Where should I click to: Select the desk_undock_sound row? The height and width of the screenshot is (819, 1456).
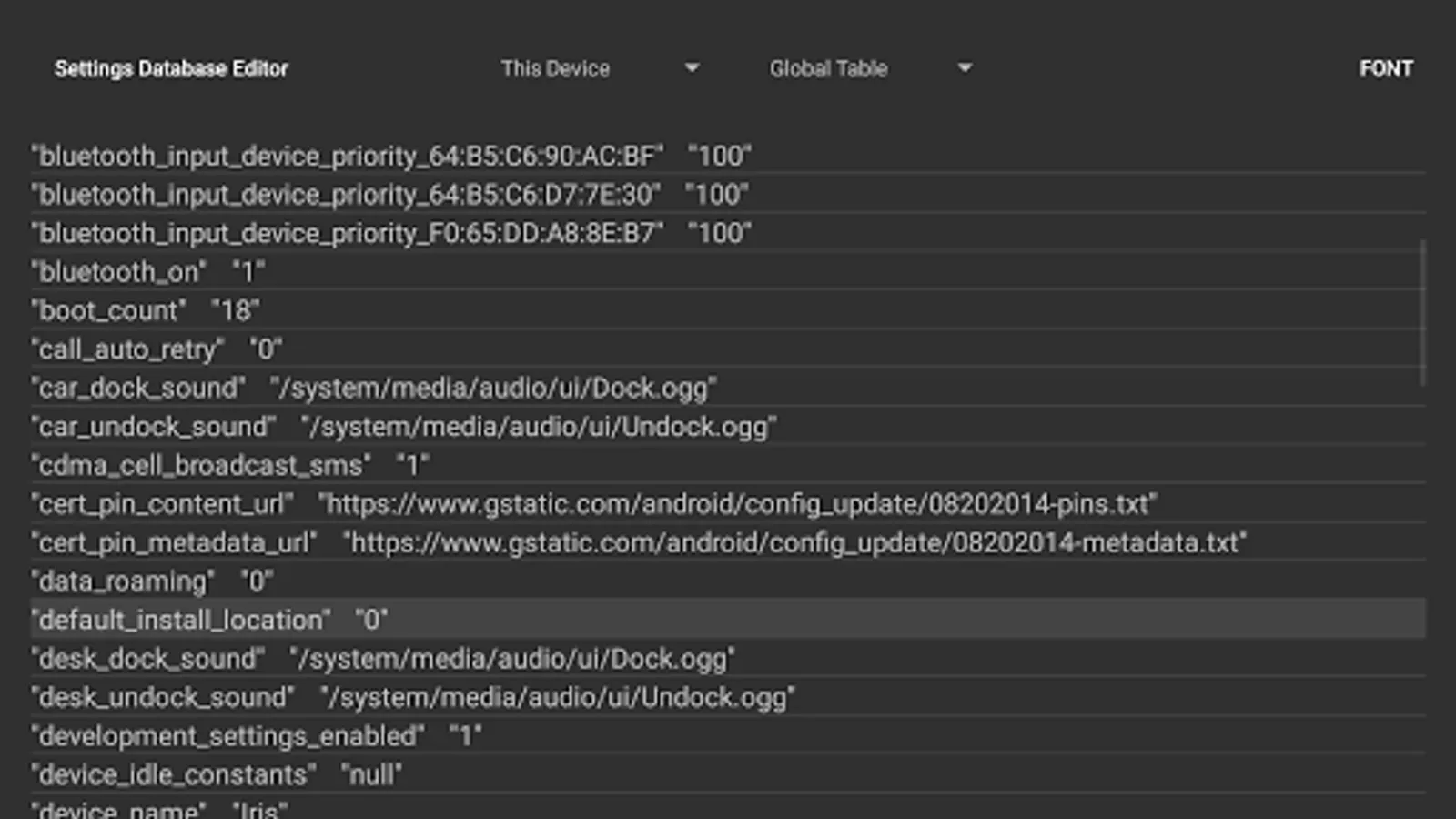409,697
